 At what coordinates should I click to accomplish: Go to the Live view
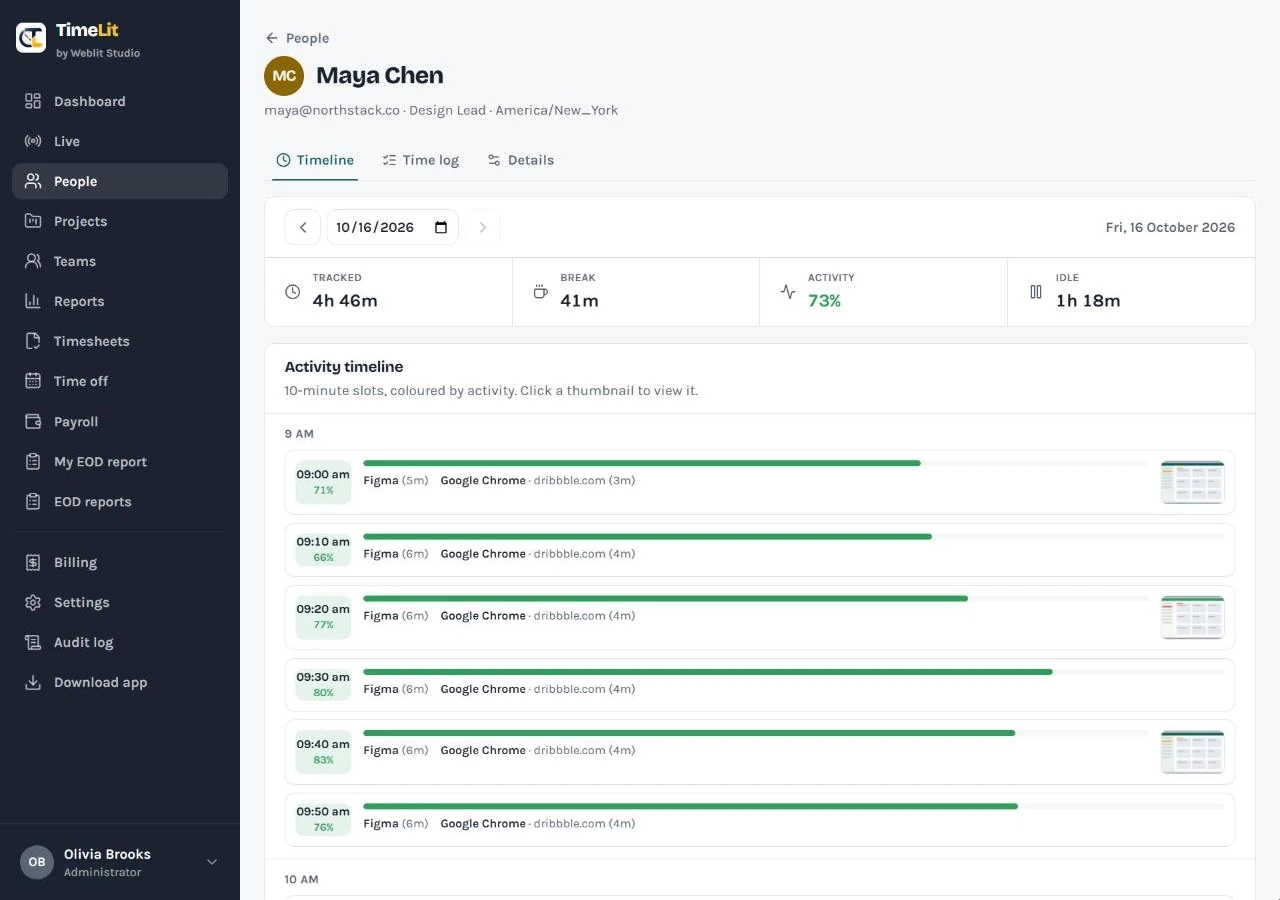[120, 141]
